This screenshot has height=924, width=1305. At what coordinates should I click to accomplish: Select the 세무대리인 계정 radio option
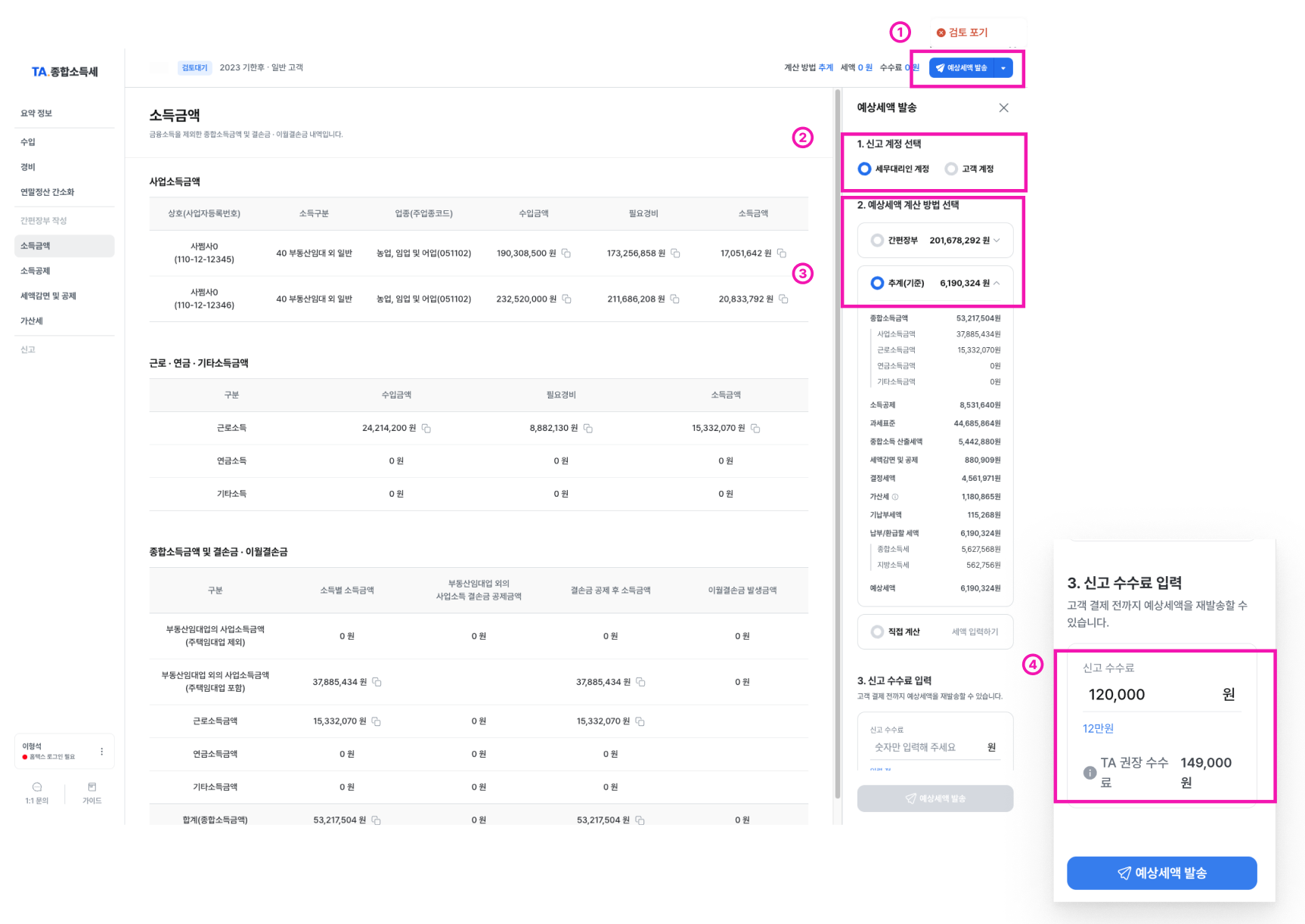(864, 169)
